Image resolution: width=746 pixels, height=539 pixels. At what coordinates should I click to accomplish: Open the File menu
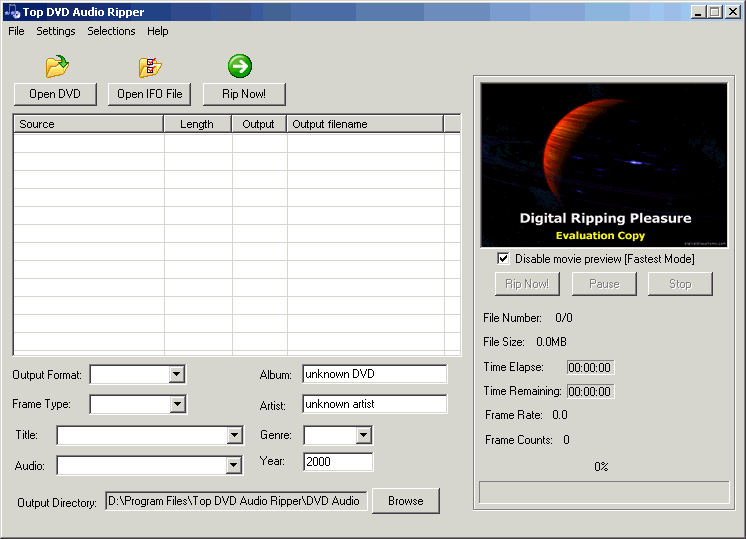[x=16, y=31]
